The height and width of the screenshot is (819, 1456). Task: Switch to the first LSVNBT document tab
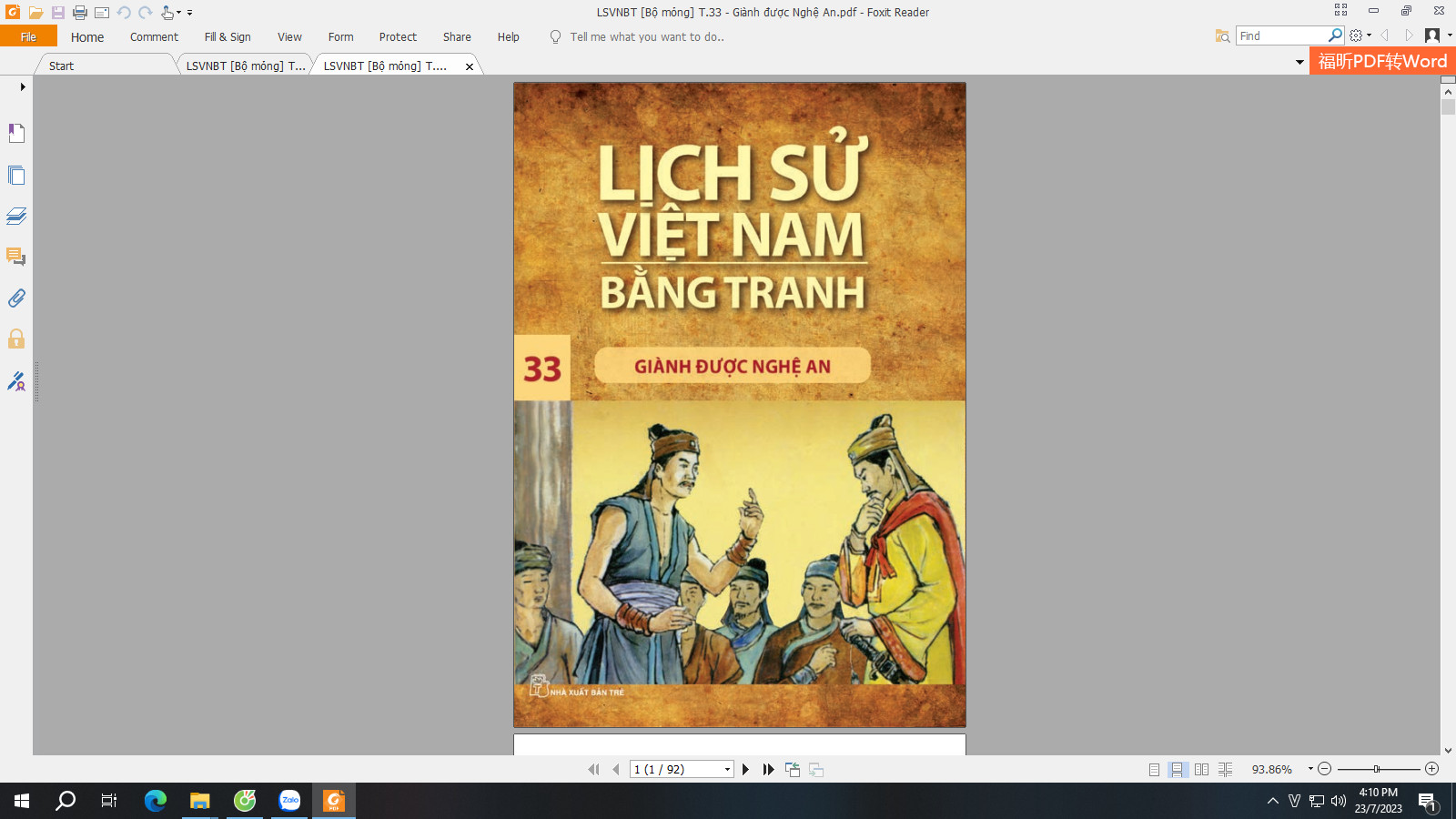point(246,66)
